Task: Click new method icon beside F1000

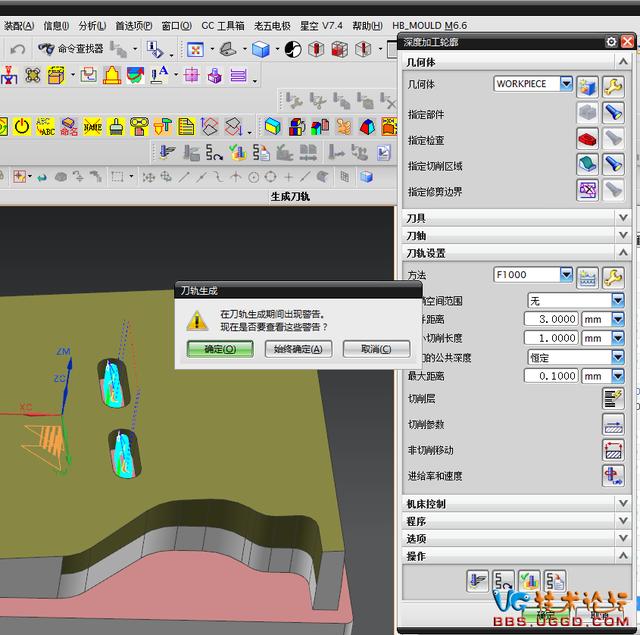Action: click(x=587, y=278)
